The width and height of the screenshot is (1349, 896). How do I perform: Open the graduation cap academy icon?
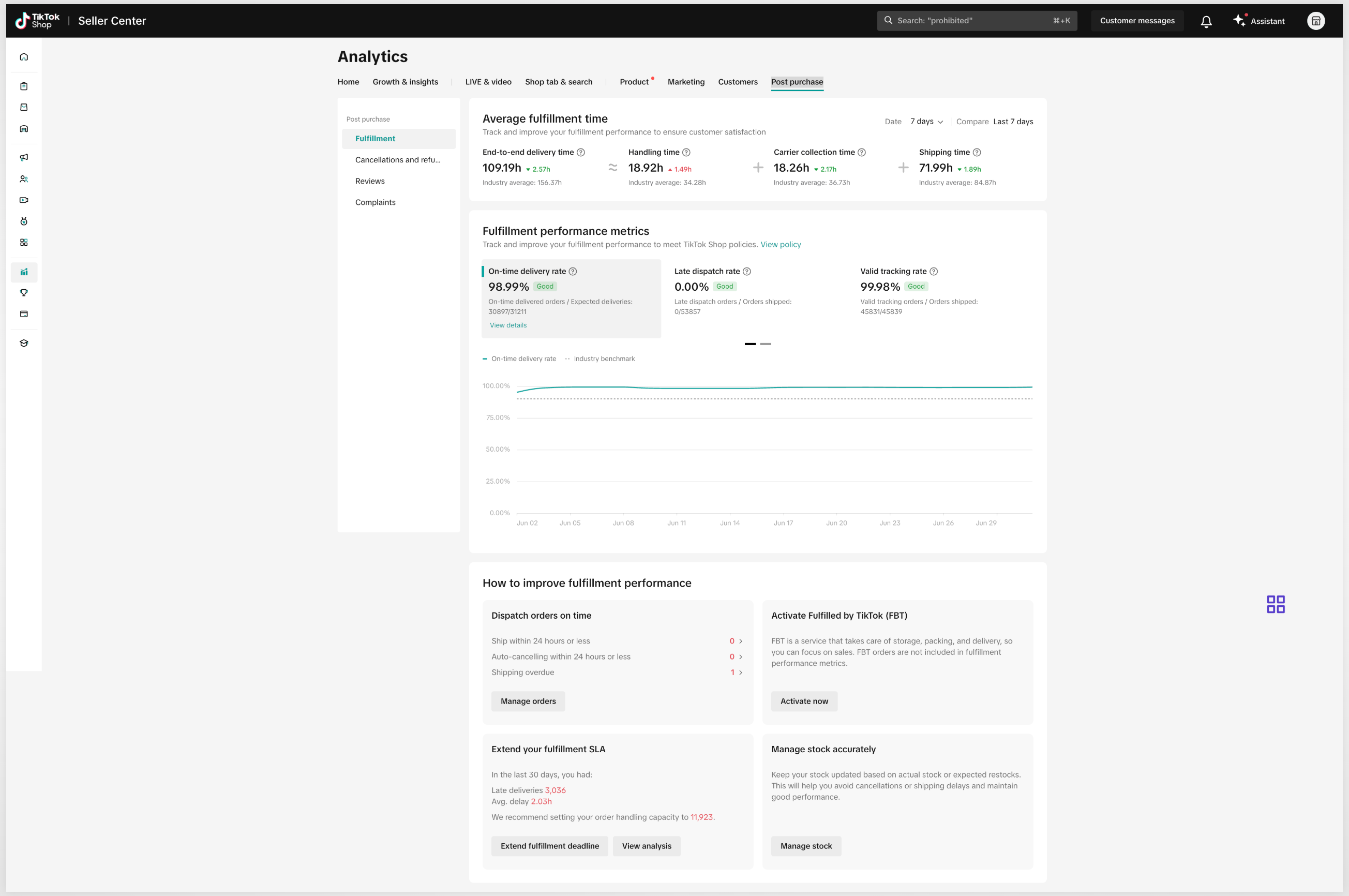[24, 344]
